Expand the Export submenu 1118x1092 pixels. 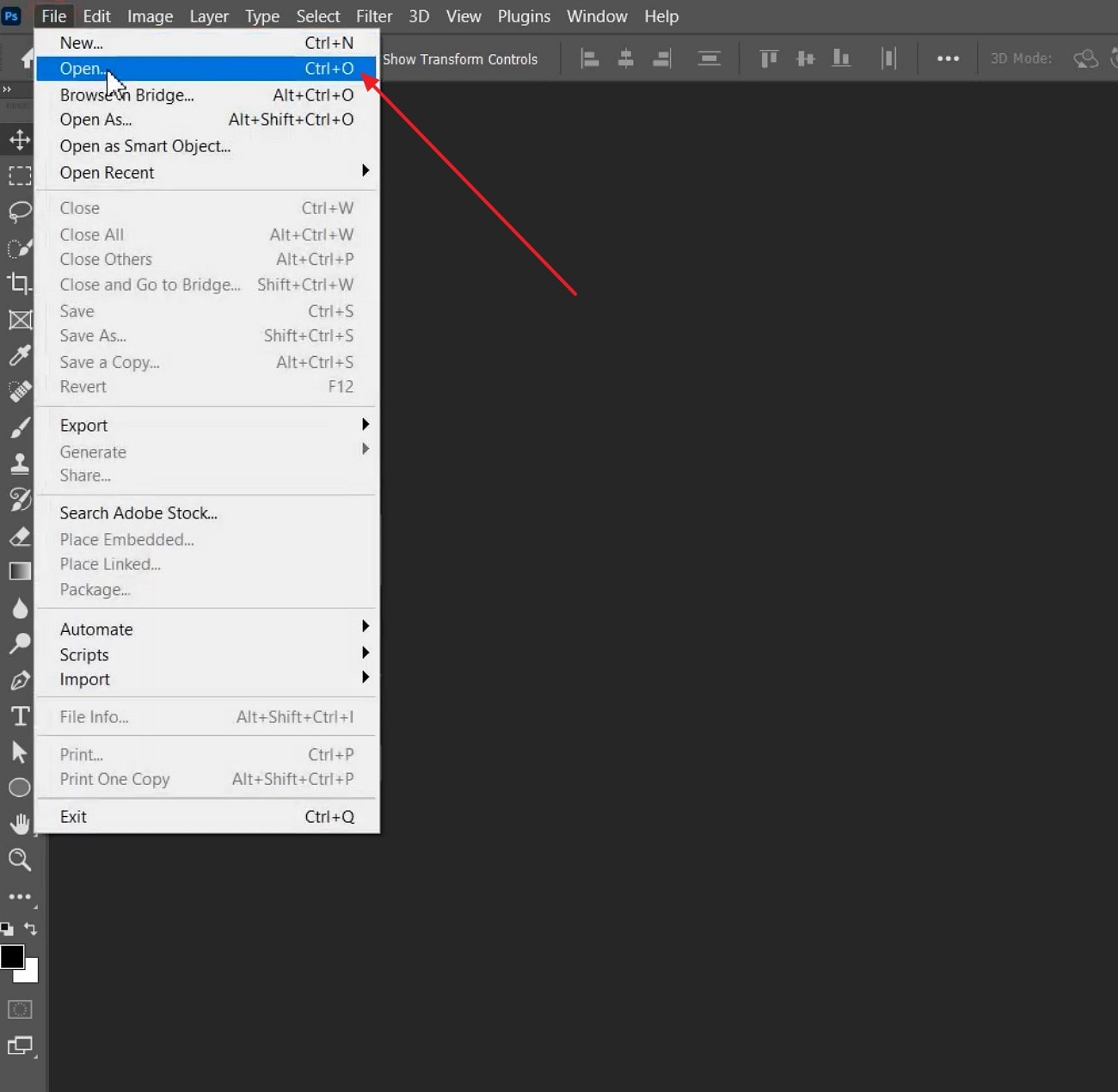(x=83, y=425)
